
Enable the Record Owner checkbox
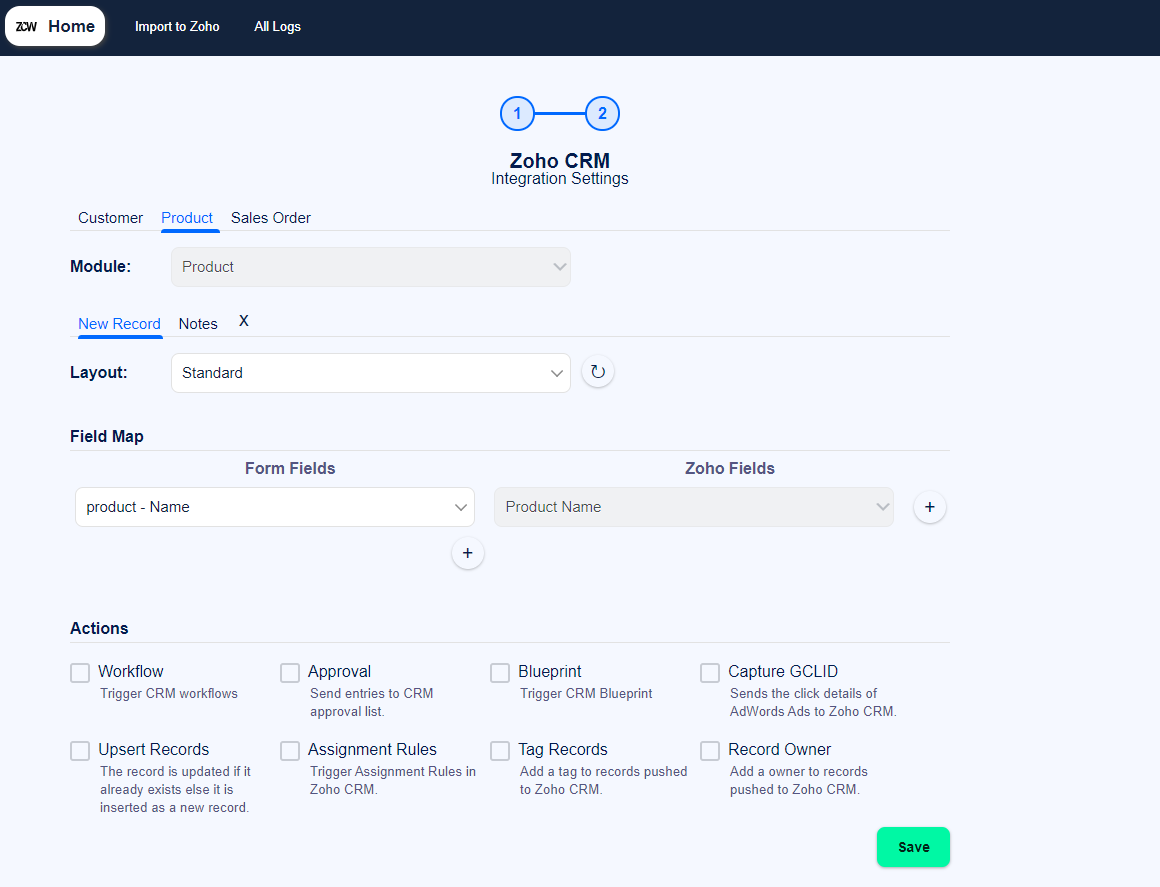tap(710, 751)
